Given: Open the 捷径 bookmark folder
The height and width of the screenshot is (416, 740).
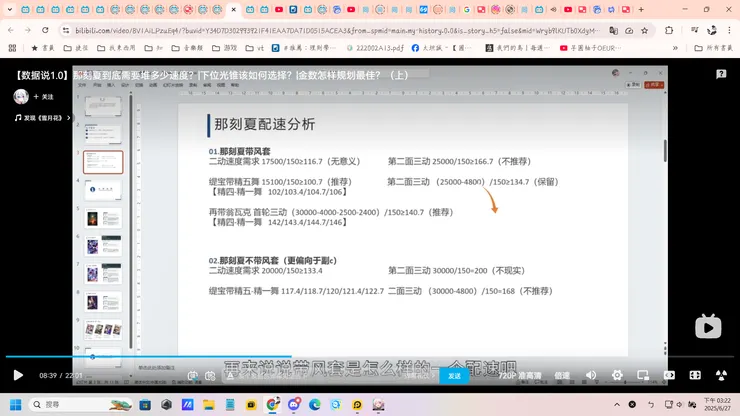Looking at the screenshot, I should pos(76,48).
